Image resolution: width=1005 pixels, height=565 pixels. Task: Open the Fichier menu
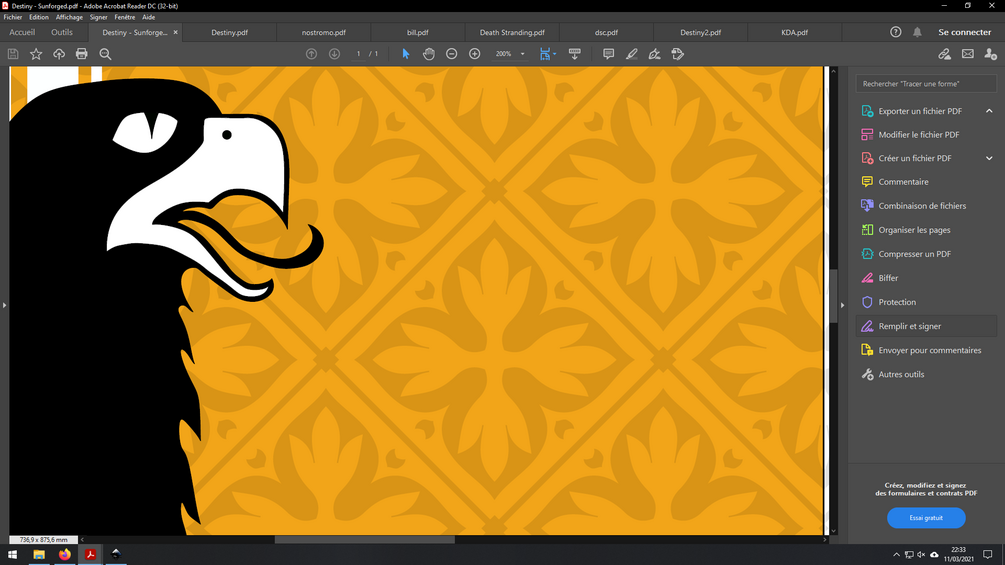[x=13, y=17]
